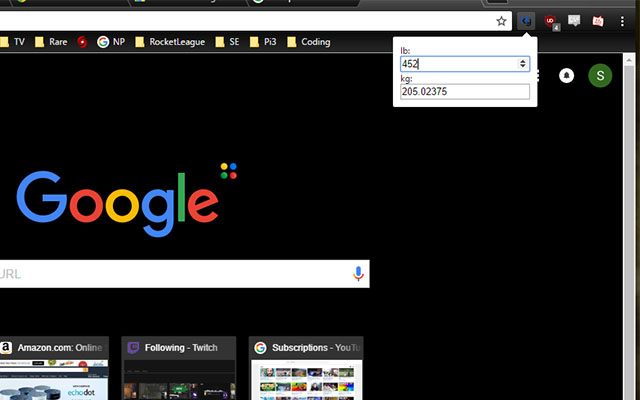Start voice search with microphone
The image size is (640, 400).
click(x=358, y=274)
